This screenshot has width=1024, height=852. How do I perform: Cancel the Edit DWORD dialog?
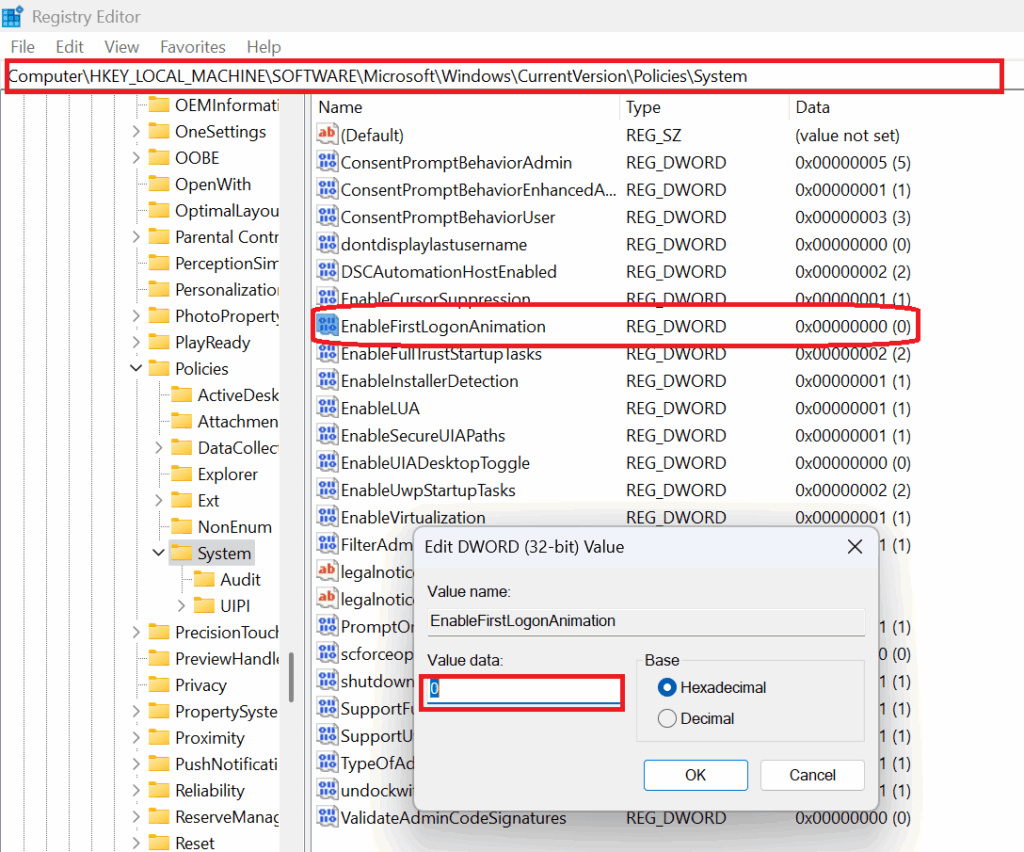[x=812, y=775]
